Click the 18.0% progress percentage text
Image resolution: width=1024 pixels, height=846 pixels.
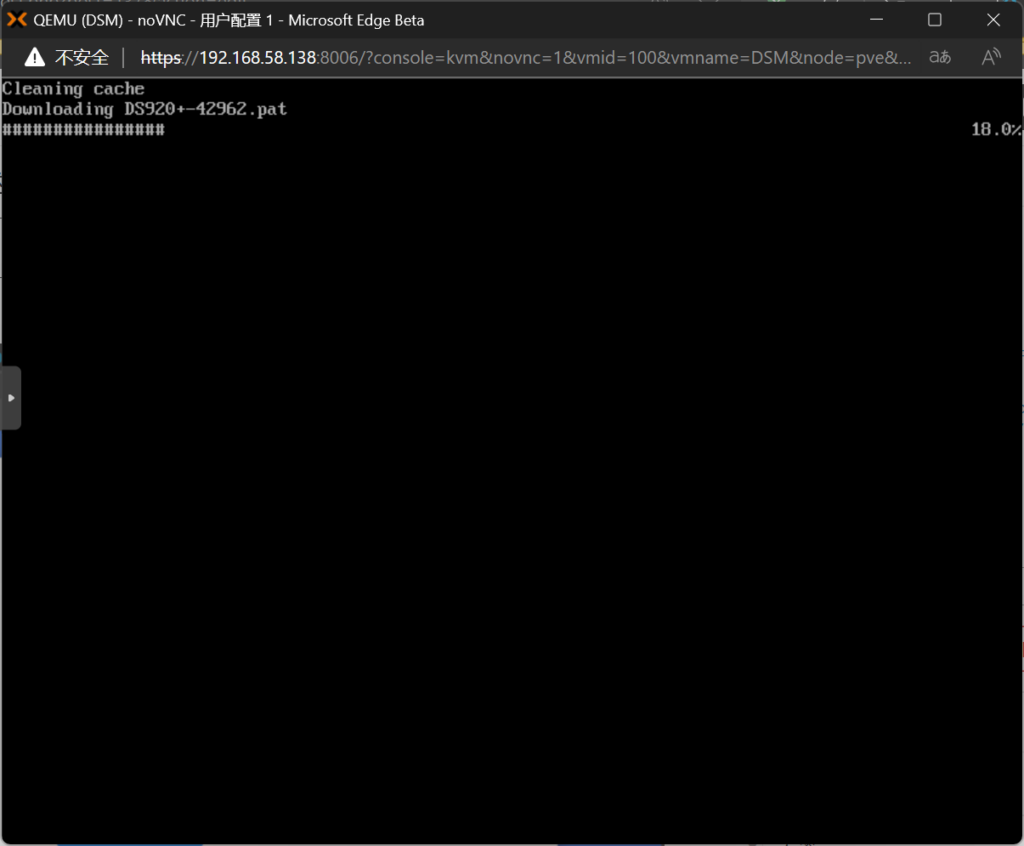point(995,130)
